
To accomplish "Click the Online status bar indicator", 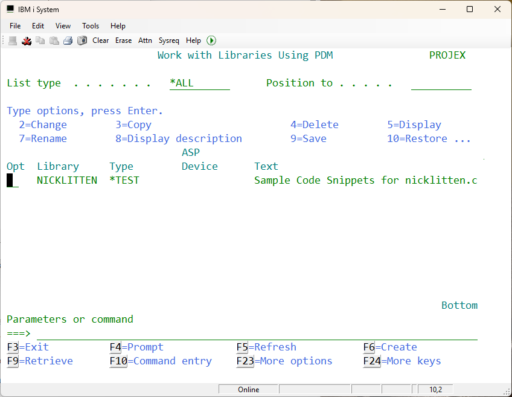I will point(248,390).
